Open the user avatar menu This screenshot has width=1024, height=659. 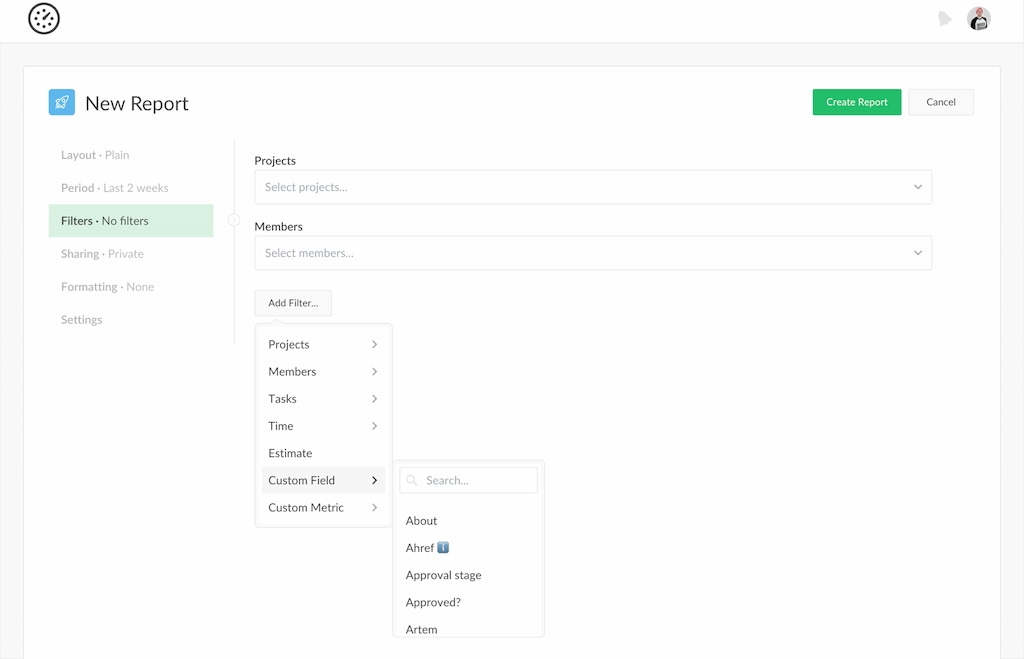pyautogui.click(x=978, y=19)
